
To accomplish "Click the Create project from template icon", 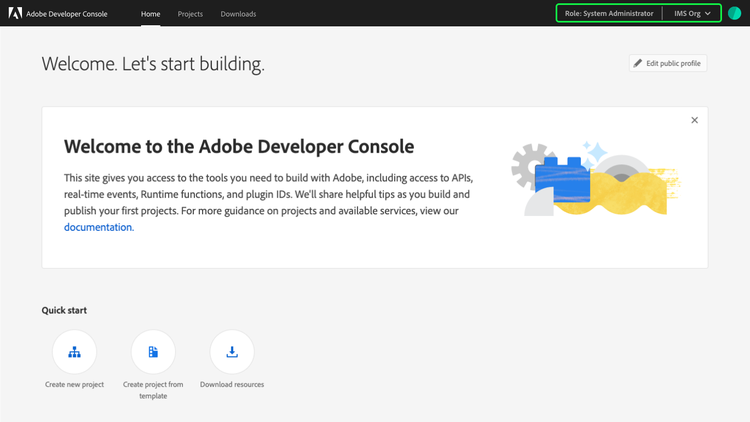I will tap(153, 352).
